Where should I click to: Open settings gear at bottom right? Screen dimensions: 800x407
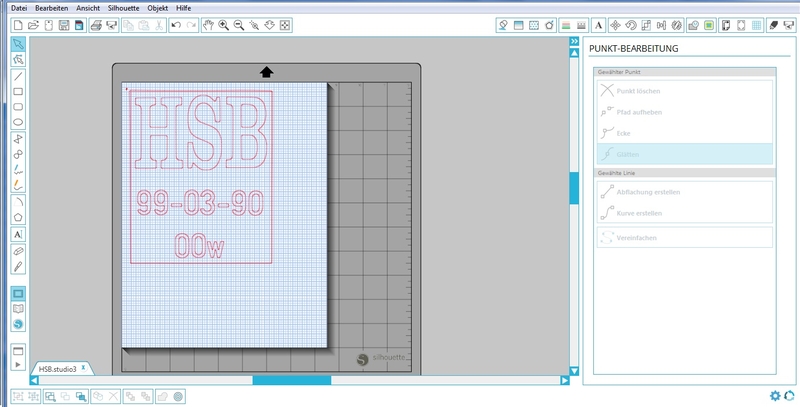click(x=774, y=396)
